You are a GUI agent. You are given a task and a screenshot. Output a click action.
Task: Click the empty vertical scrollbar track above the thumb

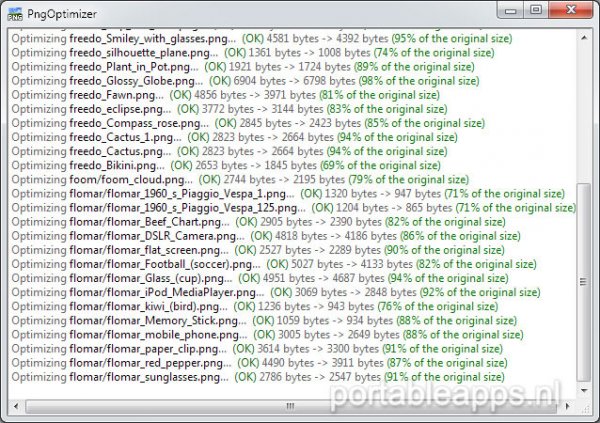[586, 110]
